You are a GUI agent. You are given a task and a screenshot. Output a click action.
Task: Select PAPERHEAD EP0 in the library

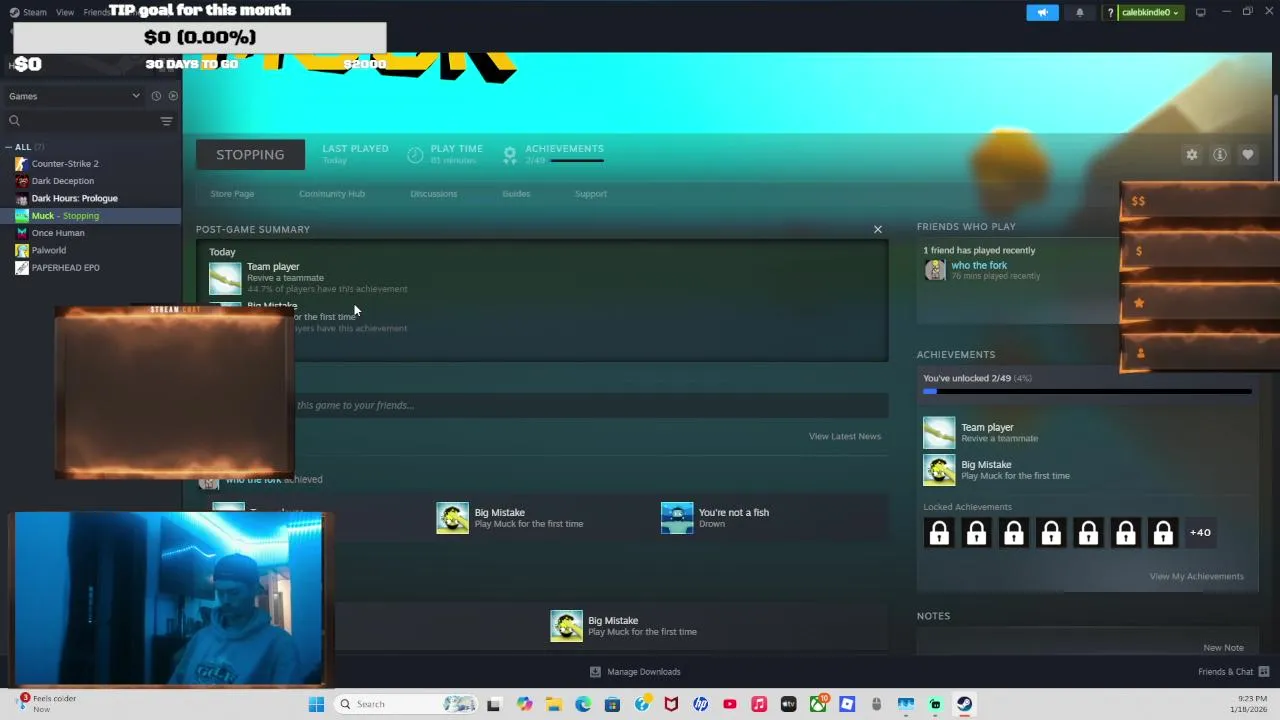tap(65, 268)
